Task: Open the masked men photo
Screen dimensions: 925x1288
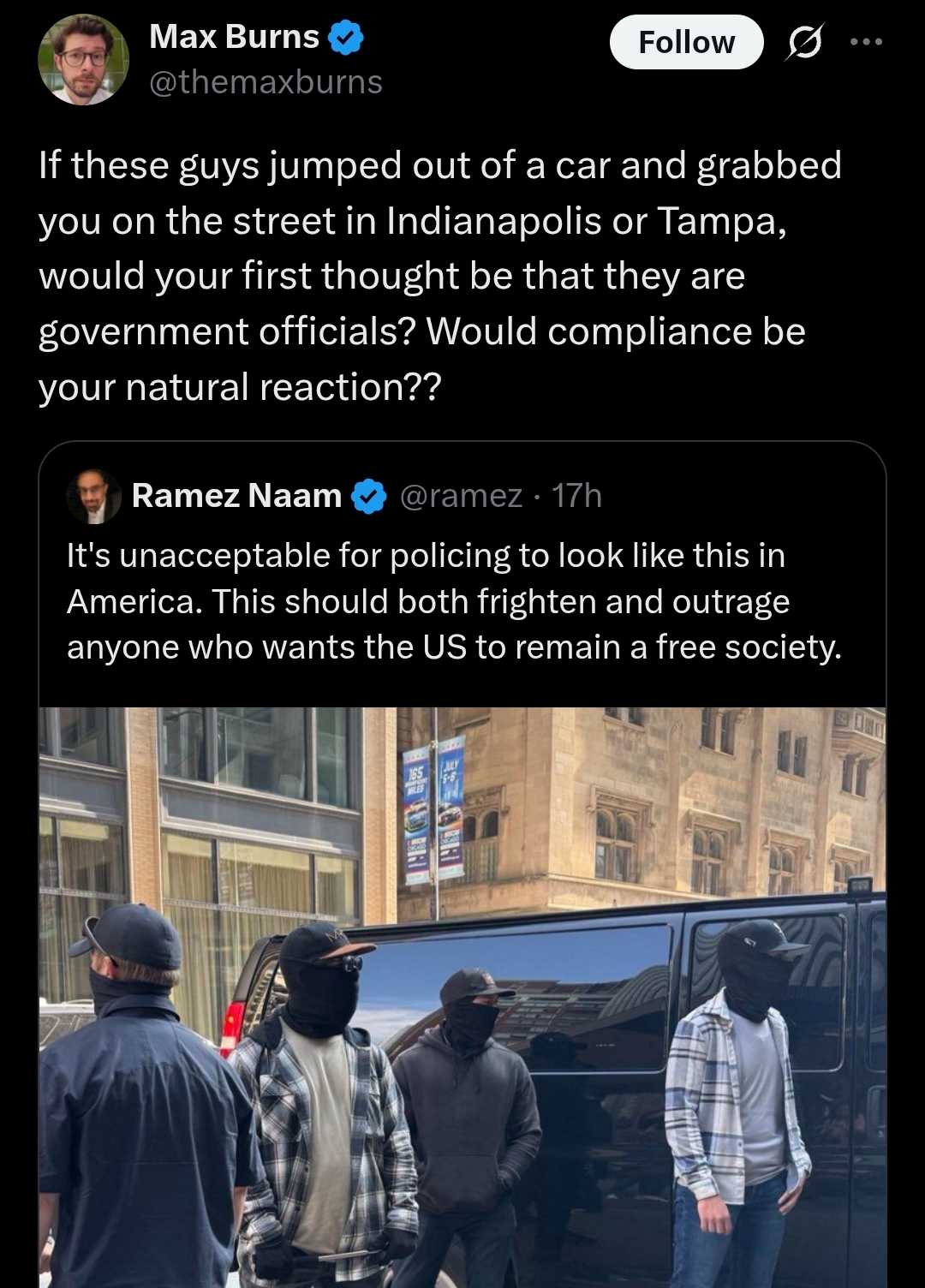Action: click(x=462, y=998)
